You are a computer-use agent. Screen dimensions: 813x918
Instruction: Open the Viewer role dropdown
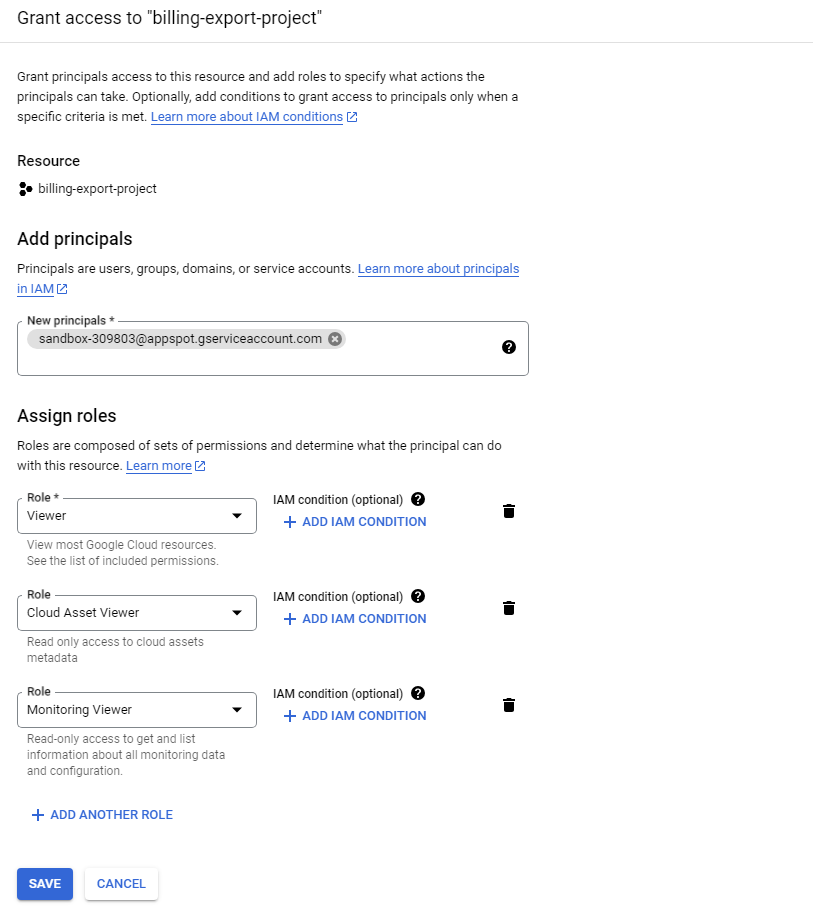pos(137,516)
